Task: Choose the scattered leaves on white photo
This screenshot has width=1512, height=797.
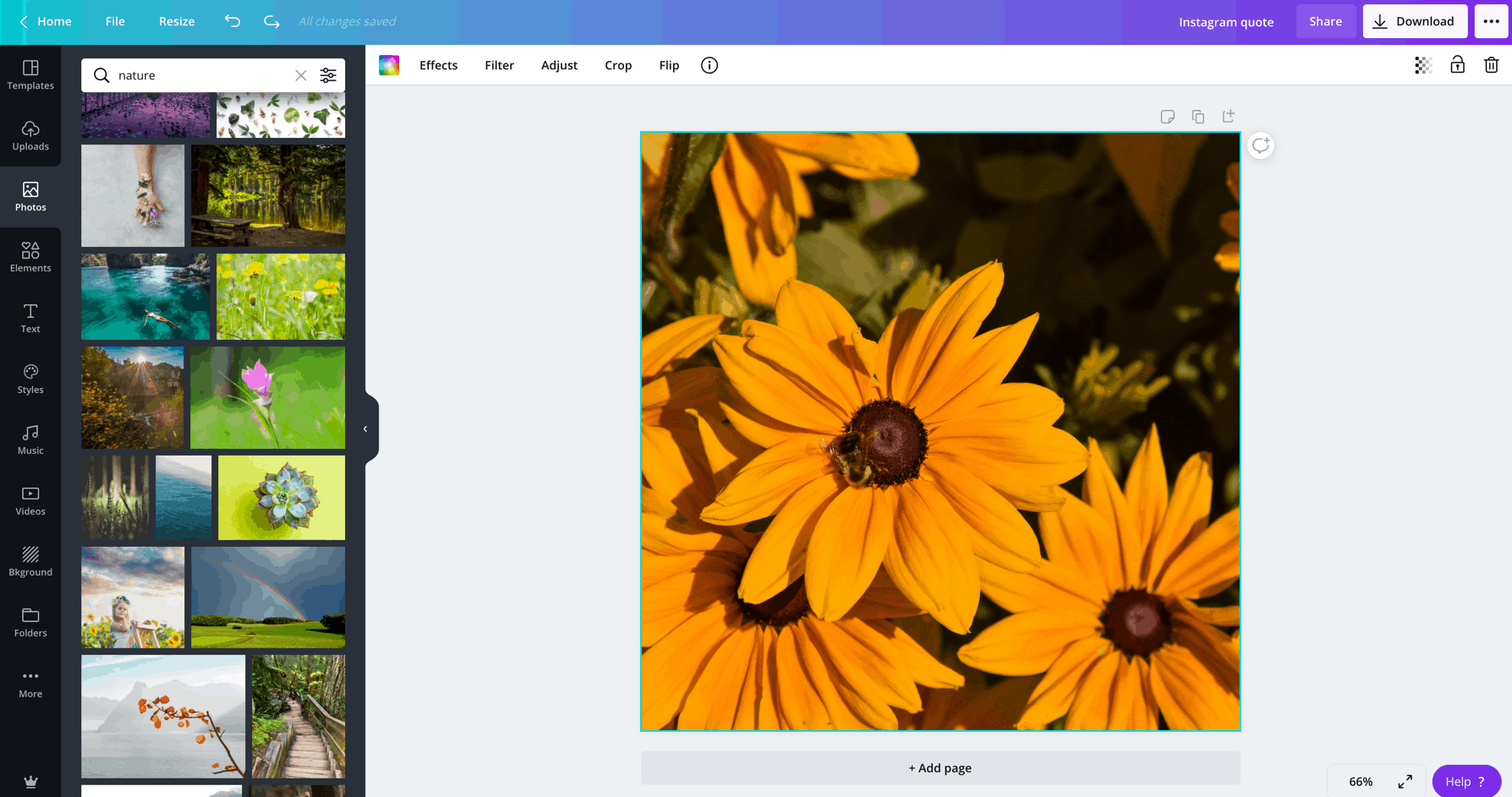Action: point(281,116)
